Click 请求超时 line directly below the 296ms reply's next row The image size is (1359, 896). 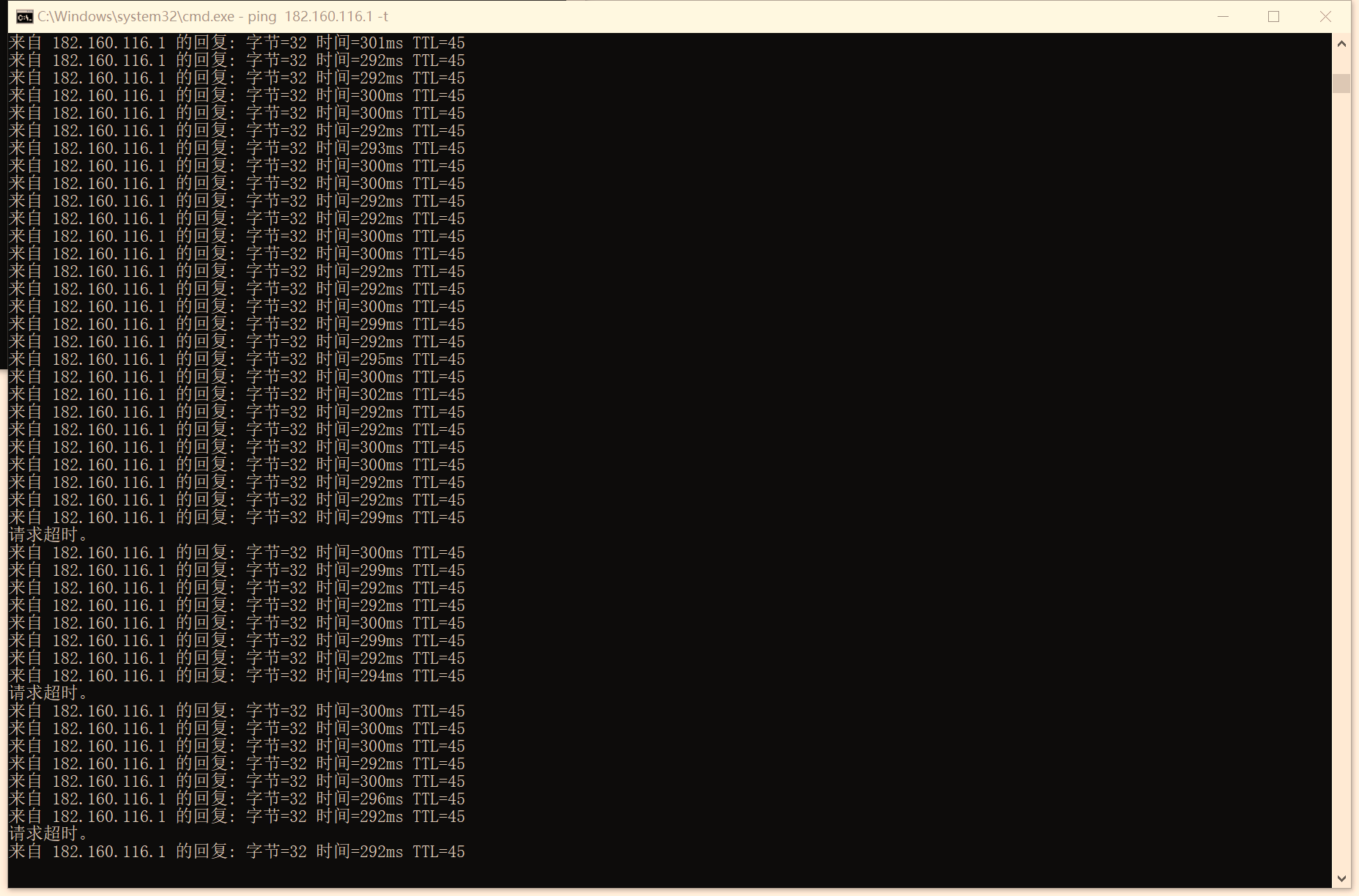(x=48, y=834)
